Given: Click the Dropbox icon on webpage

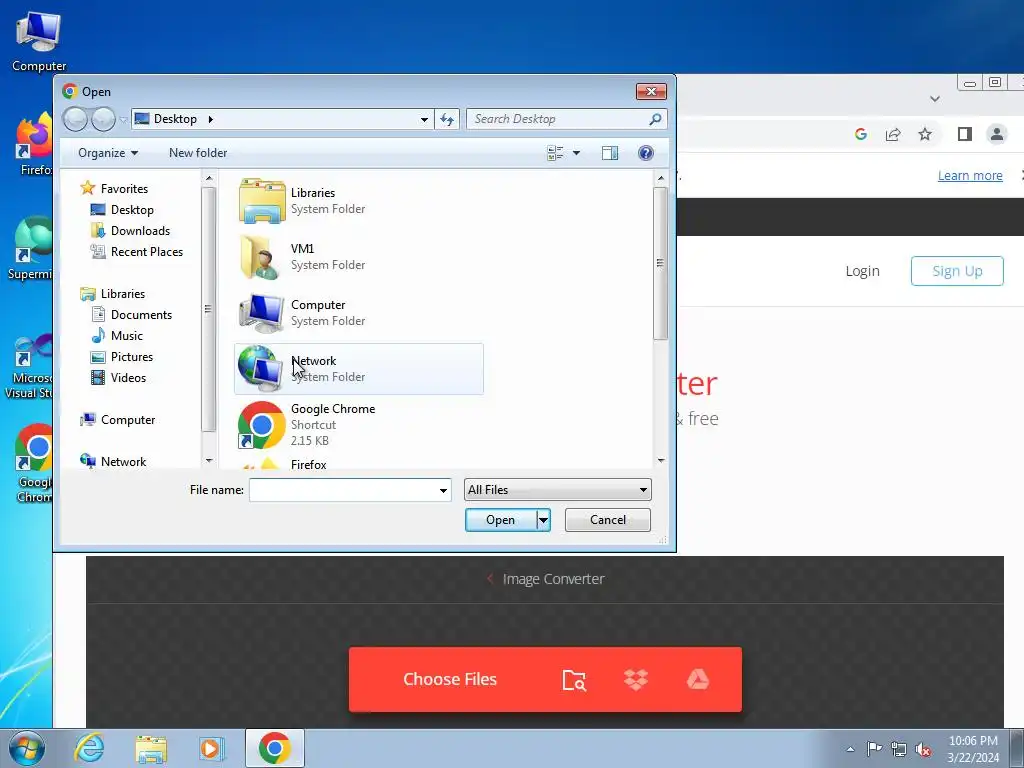Looking at the screenshot, I should (635, 680).
